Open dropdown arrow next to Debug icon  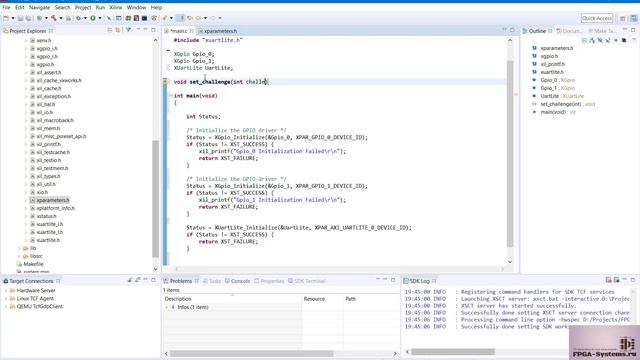click(x=85, y=18)
